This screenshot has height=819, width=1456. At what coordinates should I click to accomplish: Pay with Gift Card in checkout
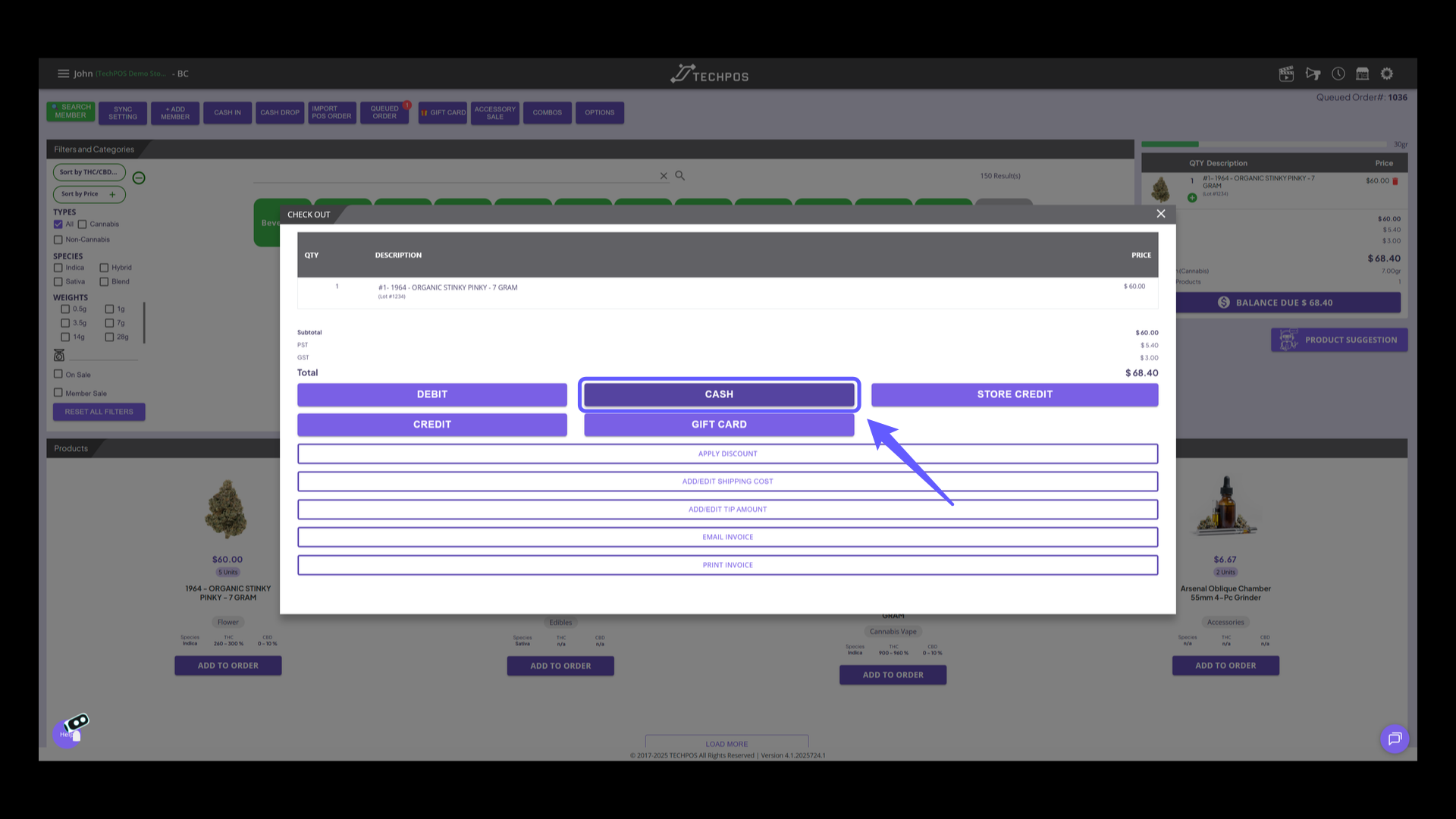(719, 425)
